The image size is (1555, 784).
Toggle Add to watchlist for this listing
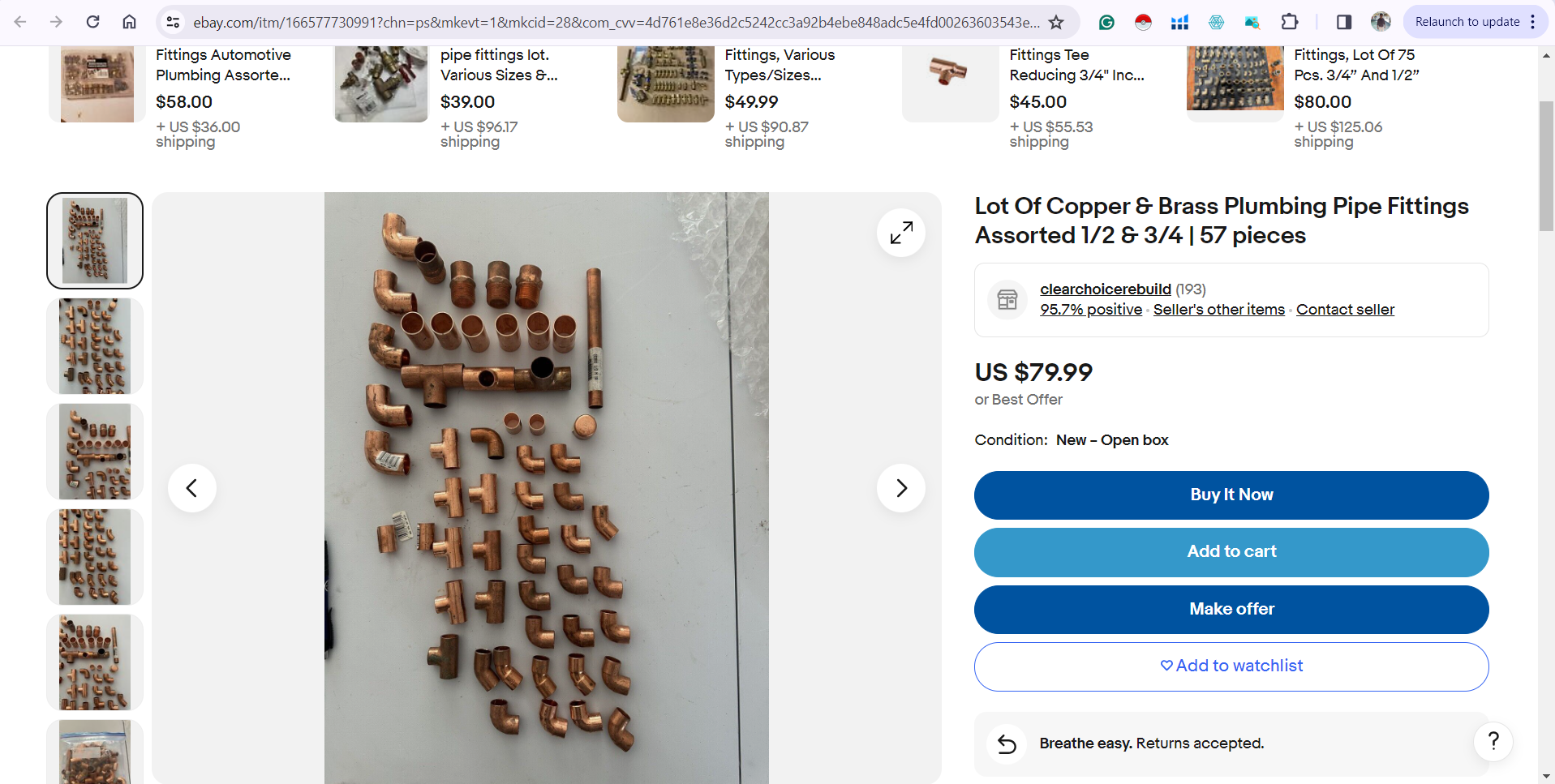pos(1231,666)
